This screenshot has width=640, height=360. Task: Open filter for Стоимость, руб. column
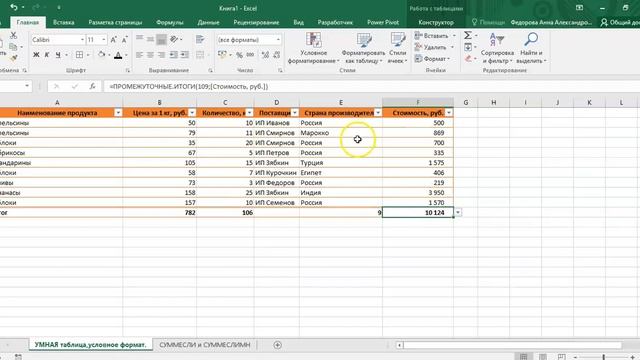click(x=449, y=113)
